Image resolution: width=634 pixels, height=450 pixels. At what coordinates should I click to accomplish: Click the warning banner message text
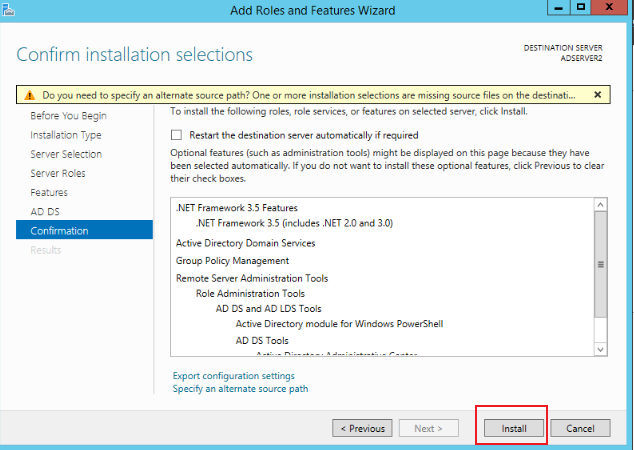pos(309,95)
